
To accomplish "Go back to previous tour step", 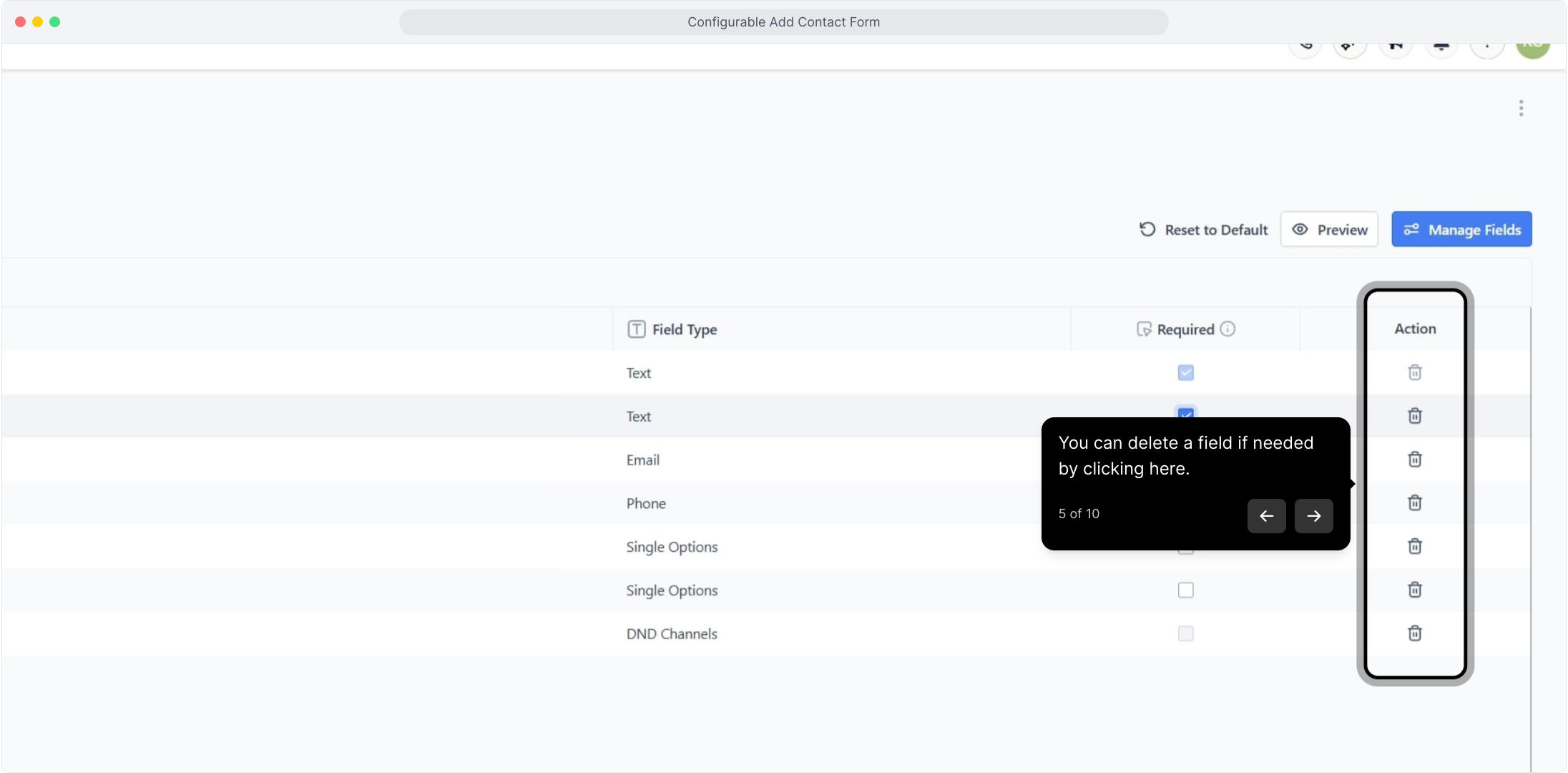I will click(x=1266, y=516).
